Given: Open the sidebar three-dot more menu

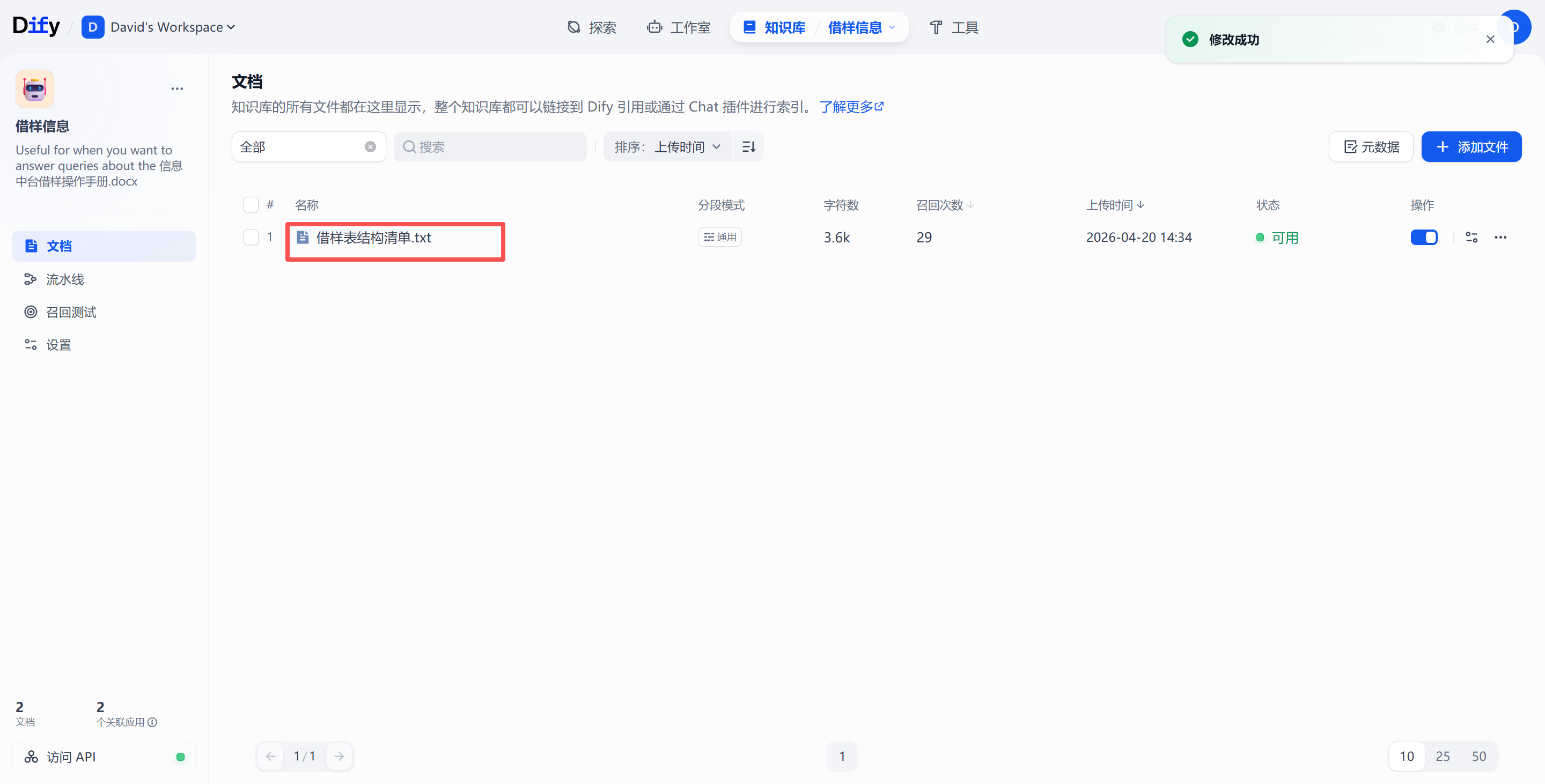Looking at the screenshot, I should [x=177, y=88].
